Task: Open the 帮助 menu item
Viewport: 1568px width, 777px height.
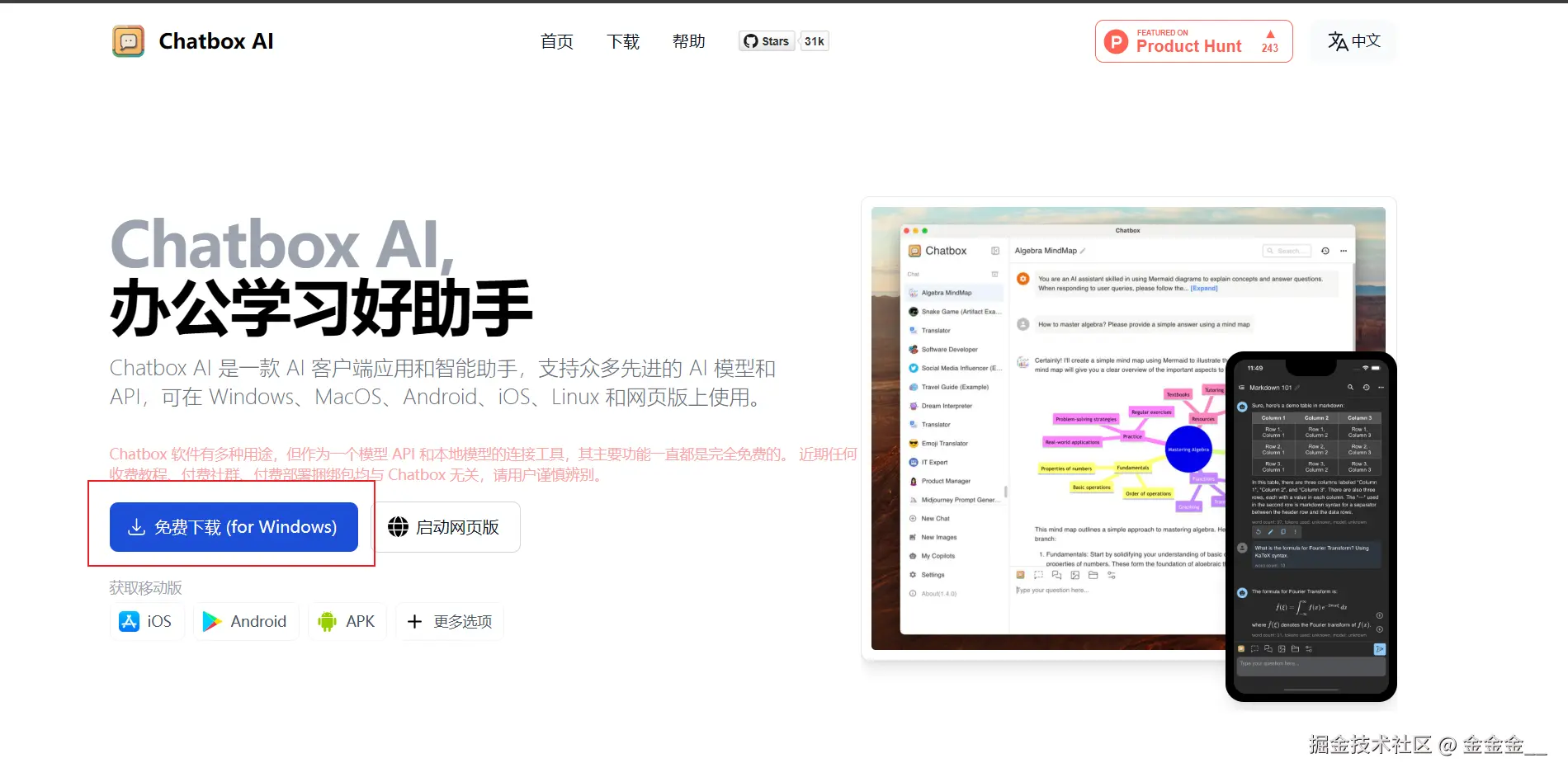Action: coord(689,41)
